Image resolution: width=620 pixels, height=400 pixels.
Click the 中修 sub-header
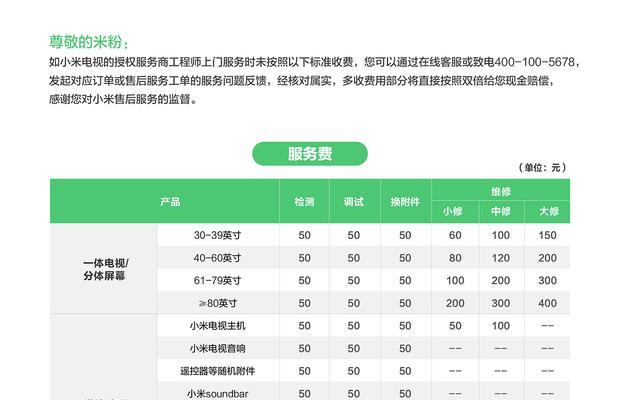501,211
